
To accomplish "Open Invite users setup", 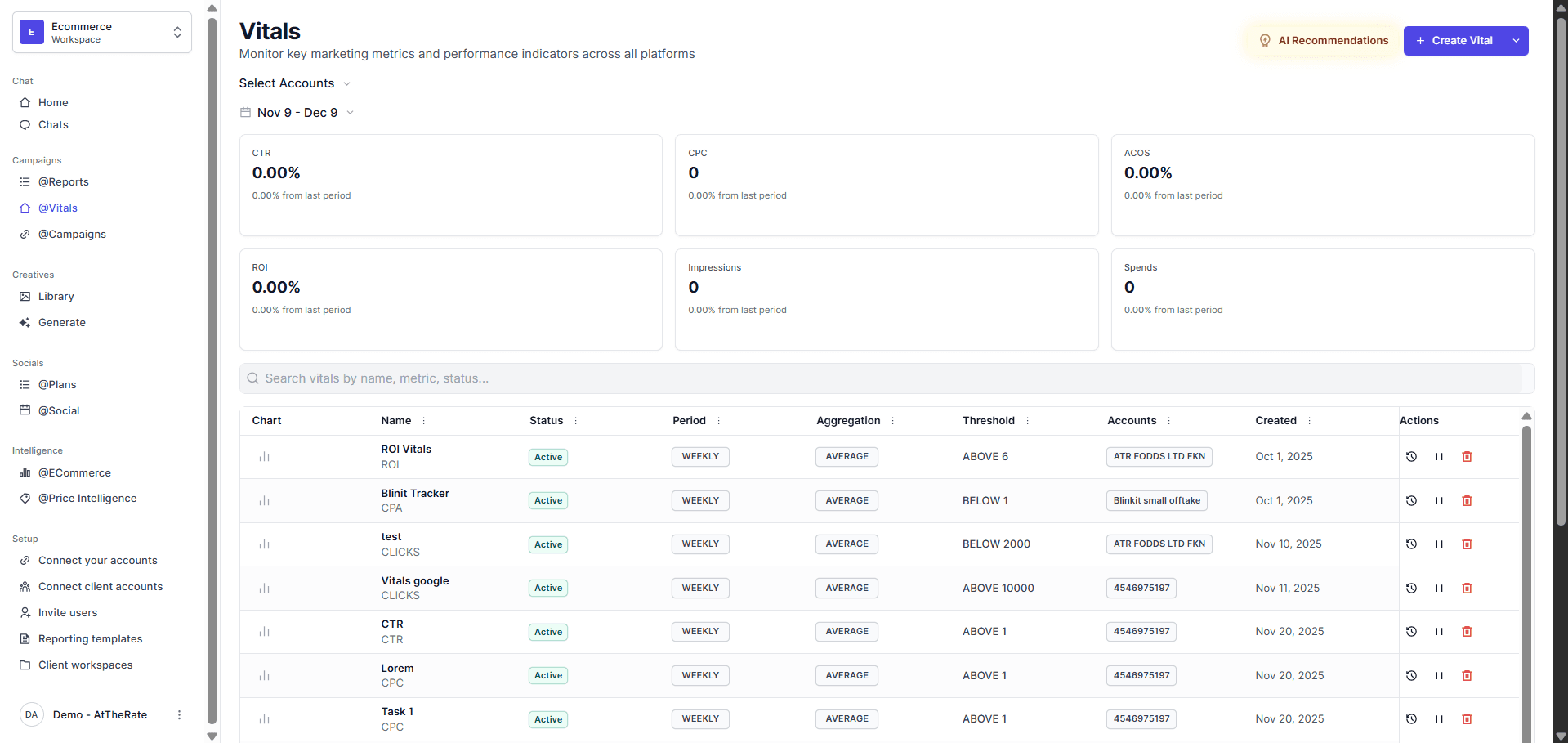I will [x=102, y=613].
